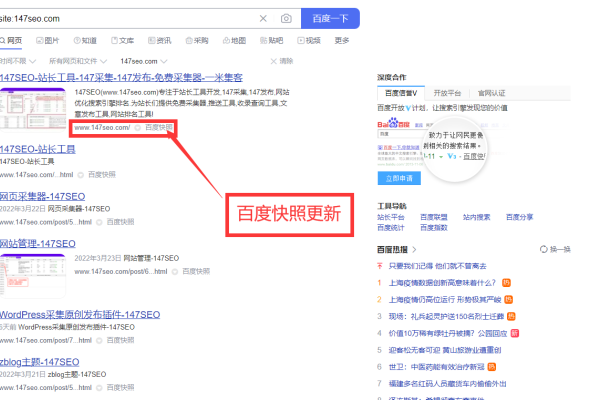
Task: Switch to the 图片 tab
Action: pos(47,40)
